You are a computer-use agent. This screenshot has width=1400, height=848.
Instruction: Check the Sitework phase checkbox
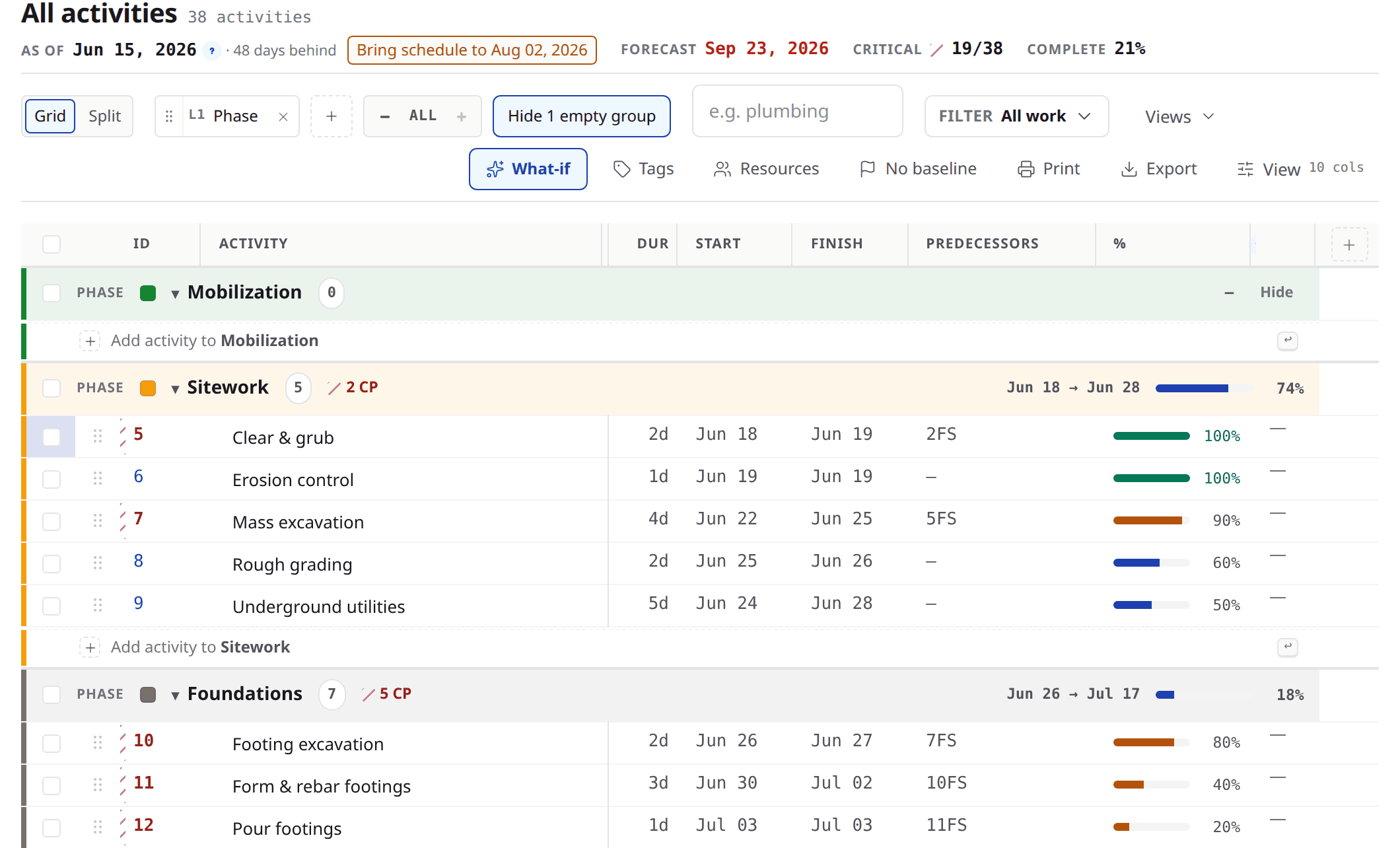tap(52, 388)
